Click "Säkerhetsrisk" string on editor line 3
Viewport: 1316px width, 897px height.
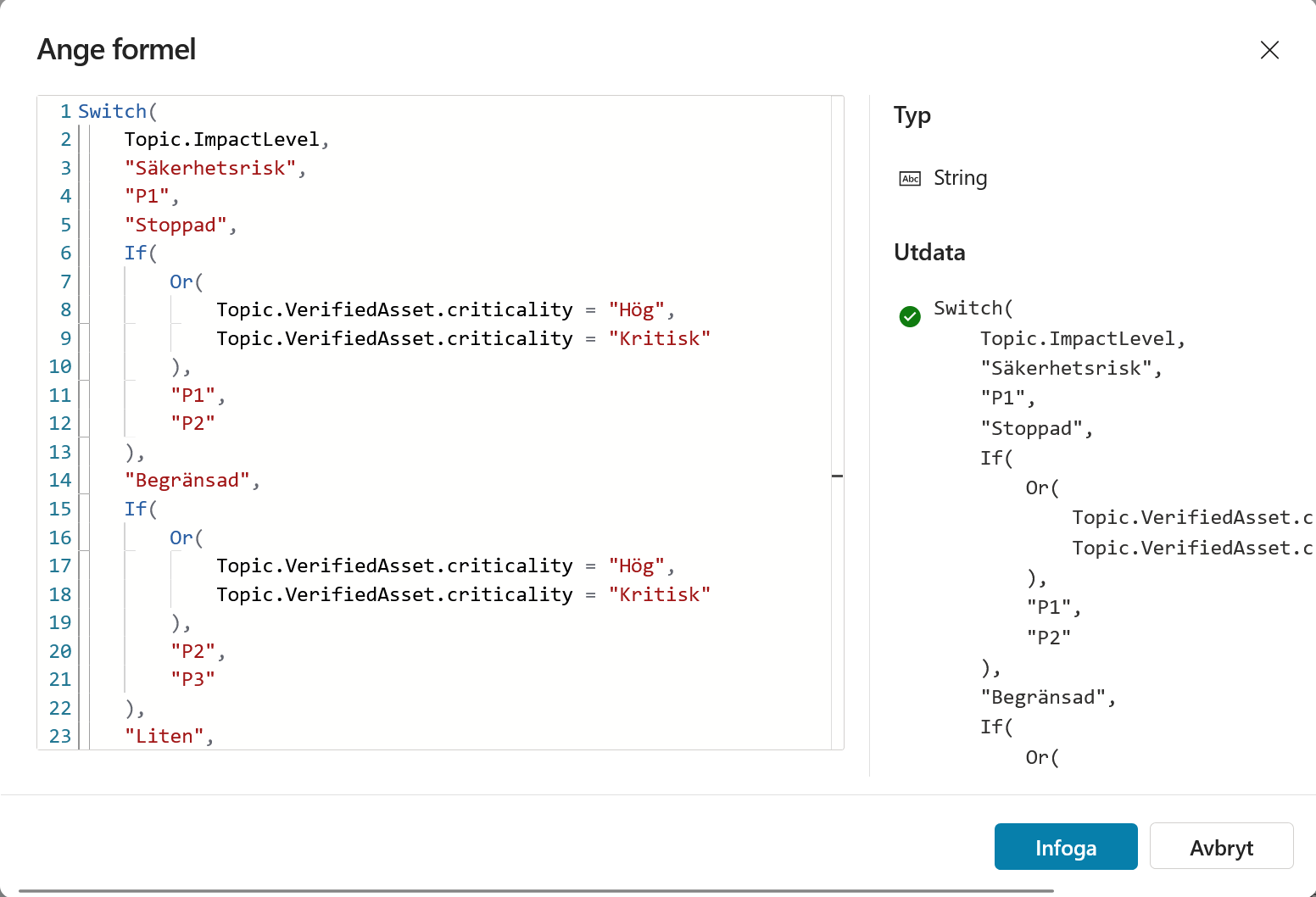(x=211, y=168)
